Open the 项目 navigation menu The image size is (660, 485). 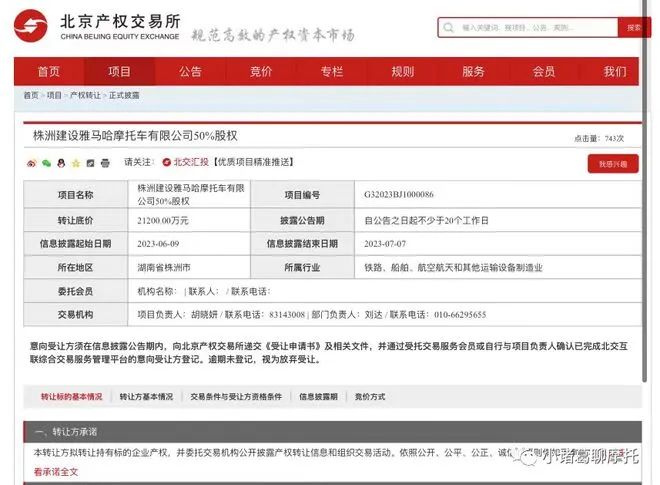pyautogui.click(x=120, y=72)
